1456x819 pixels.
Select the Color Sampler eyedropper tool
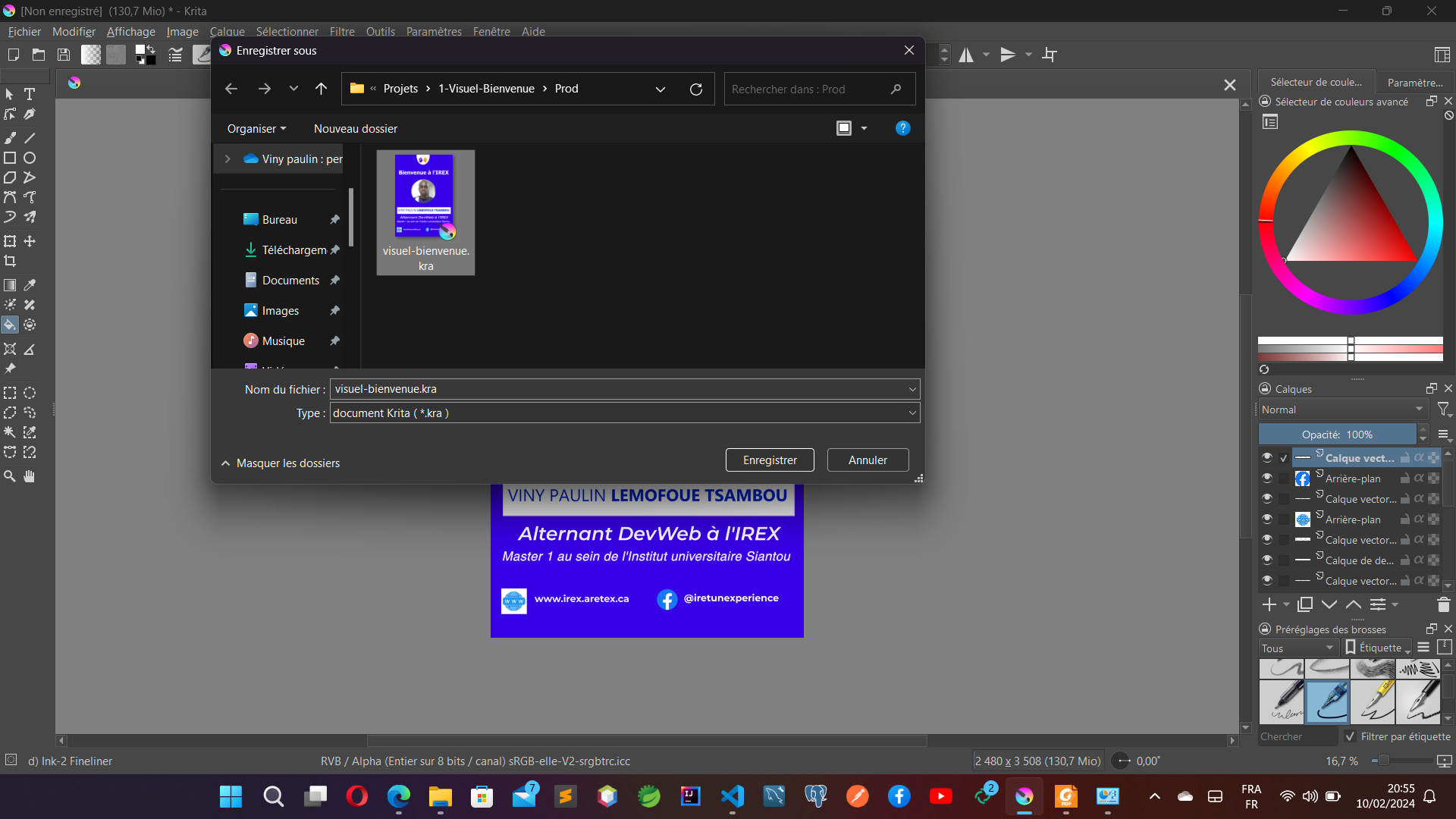(30, 285)
